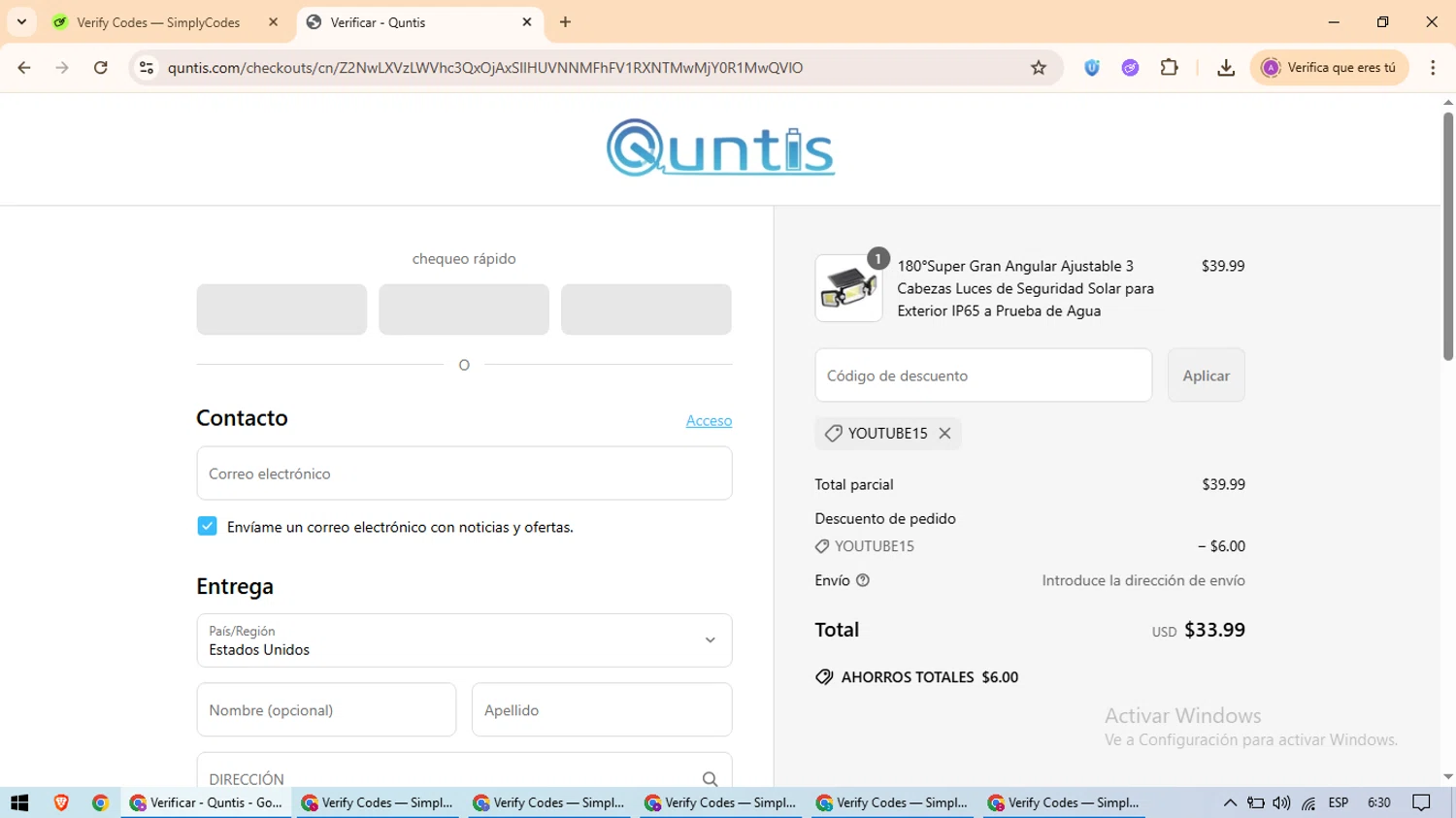Click the page vertical scrollbar
1456x818 pixels.
coord(1448,238)
